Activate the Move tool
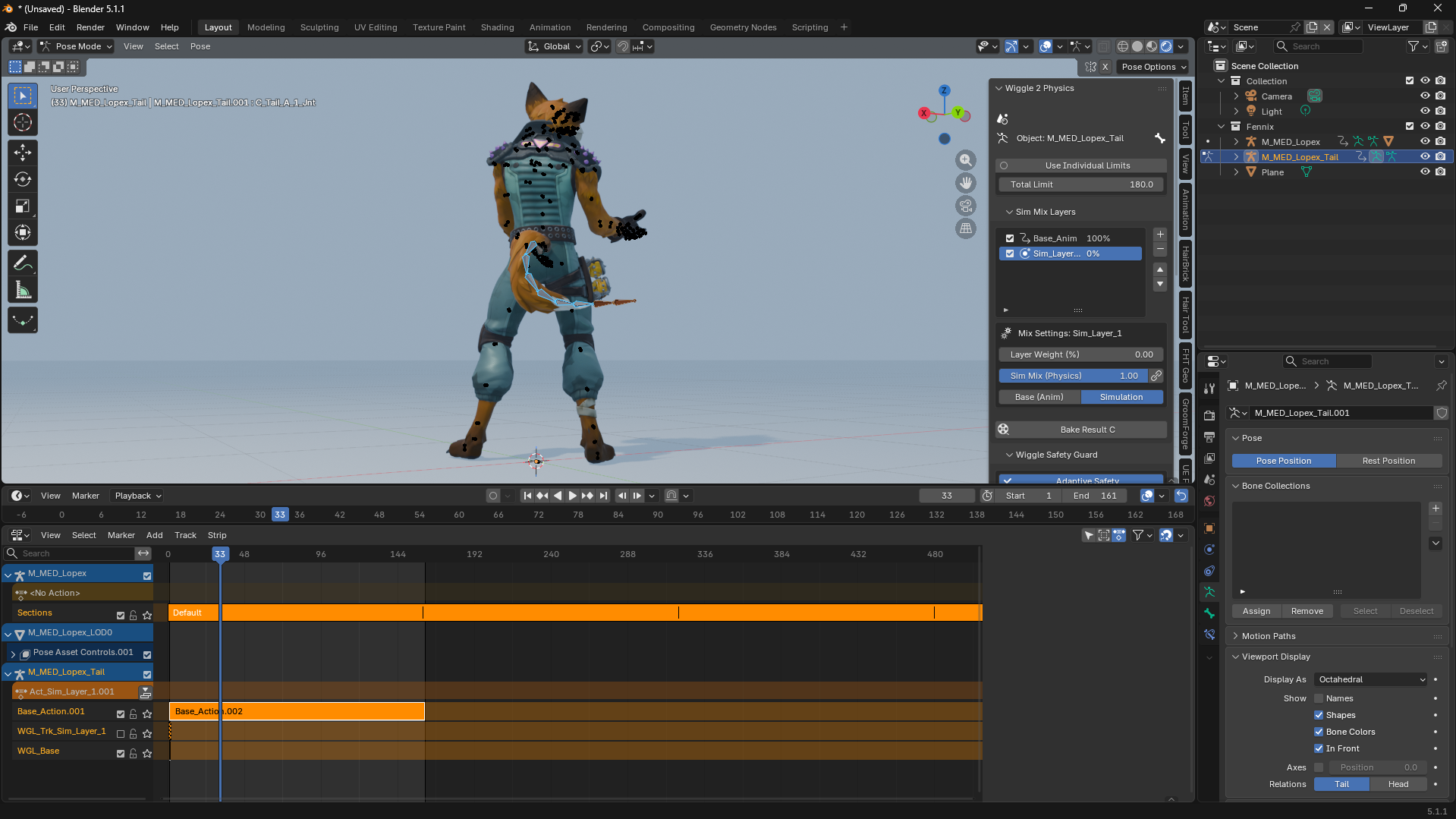1456x819 pixels. click(23, 153)
